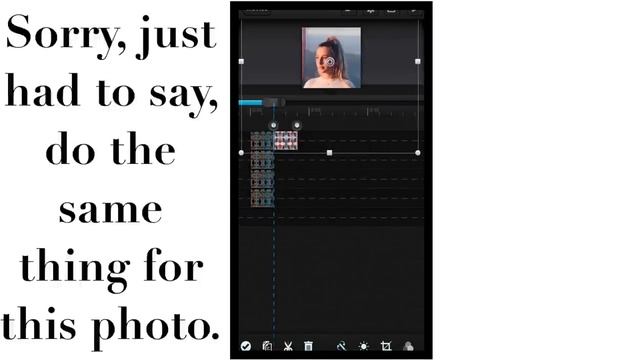This screenshot has width=640, height=360.
Task: Open the wrench tool settings icon
Action: point(341,346)
